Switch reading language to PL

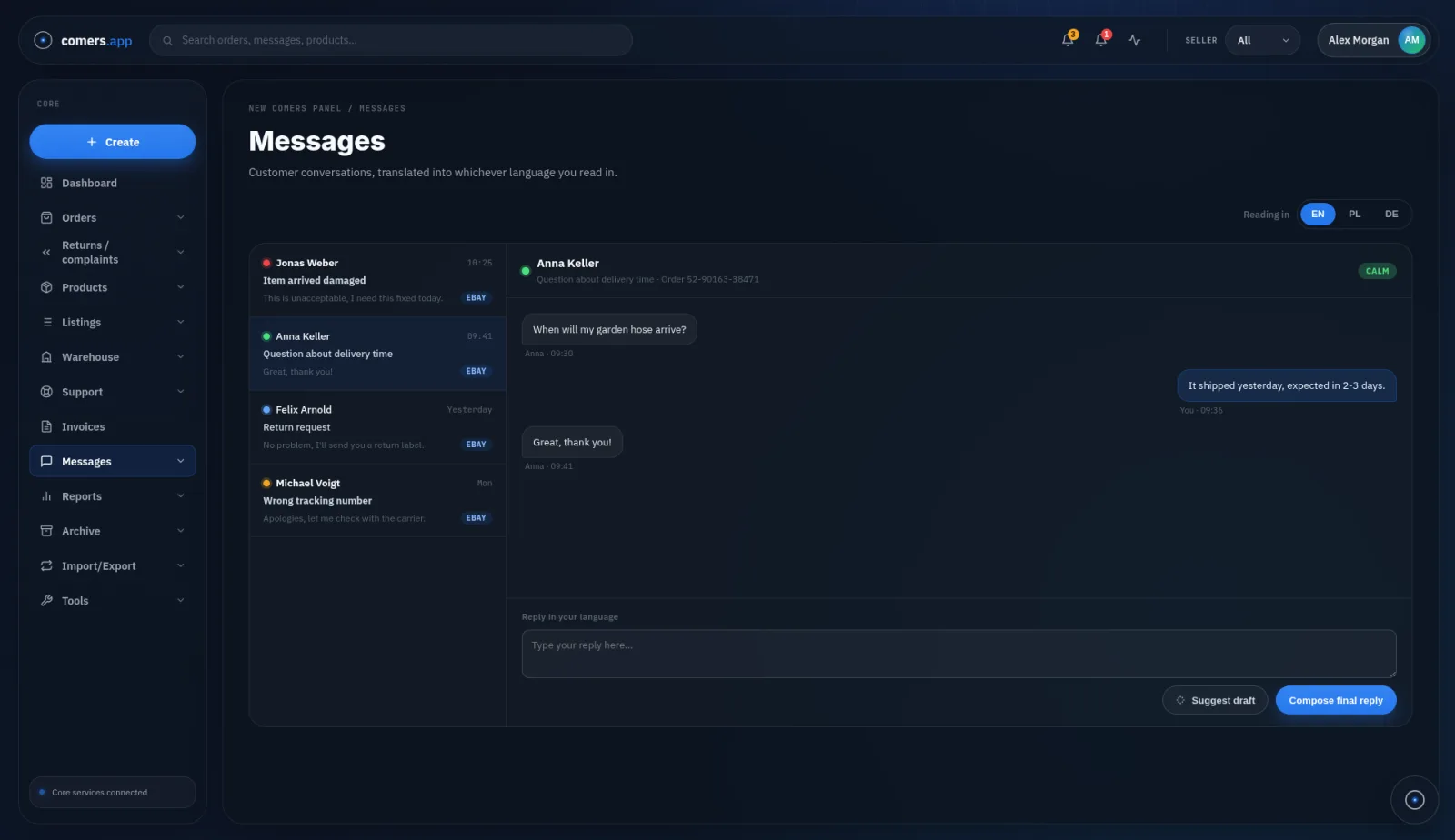coord(1354,215)
